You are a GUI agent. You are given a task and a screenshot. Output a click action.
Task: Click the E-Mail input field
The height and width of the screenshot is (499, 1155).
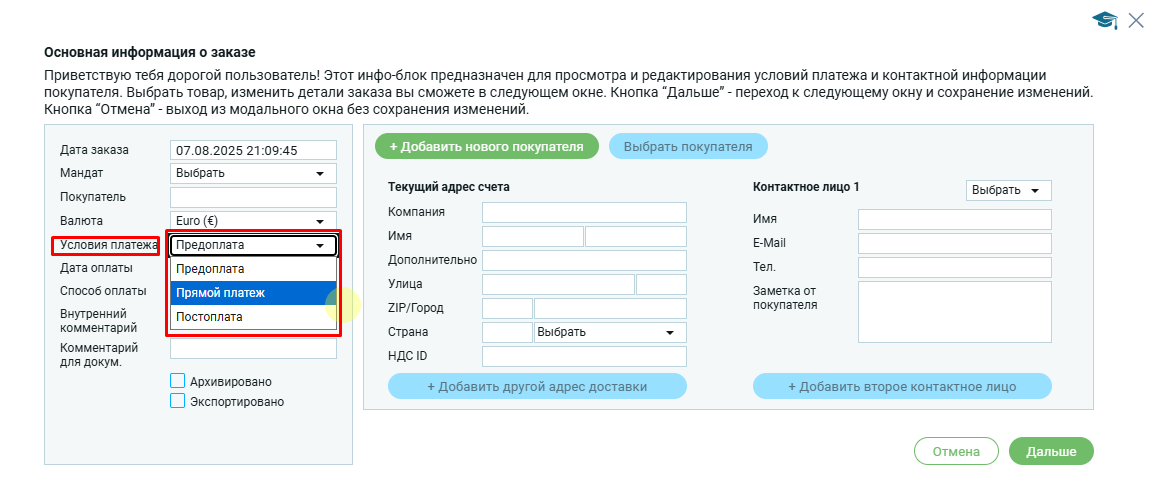click(954, 244)
